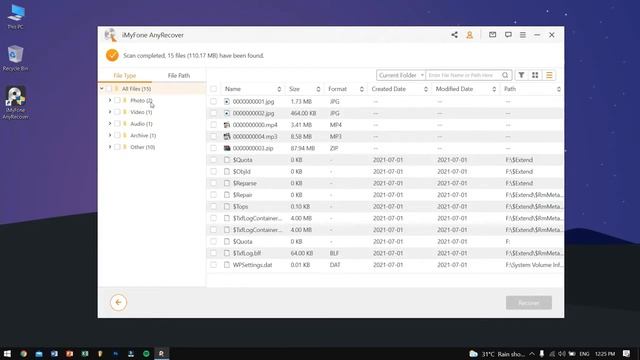Expand the Audio tree node
640x360 pixels.
tap(110, 124)
